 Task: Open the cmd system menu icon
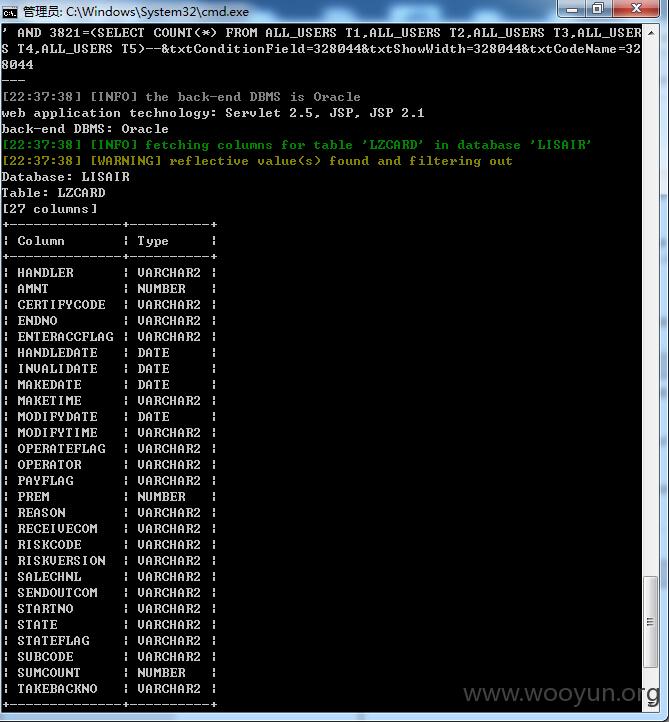click(9, 12)
